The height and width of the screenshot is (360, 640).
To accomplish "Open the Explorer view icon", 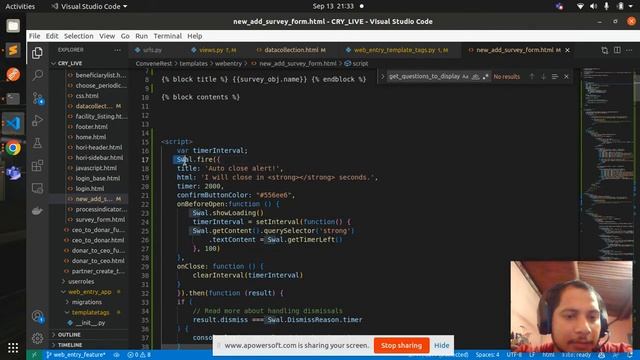I will click(x=37, y=53).
